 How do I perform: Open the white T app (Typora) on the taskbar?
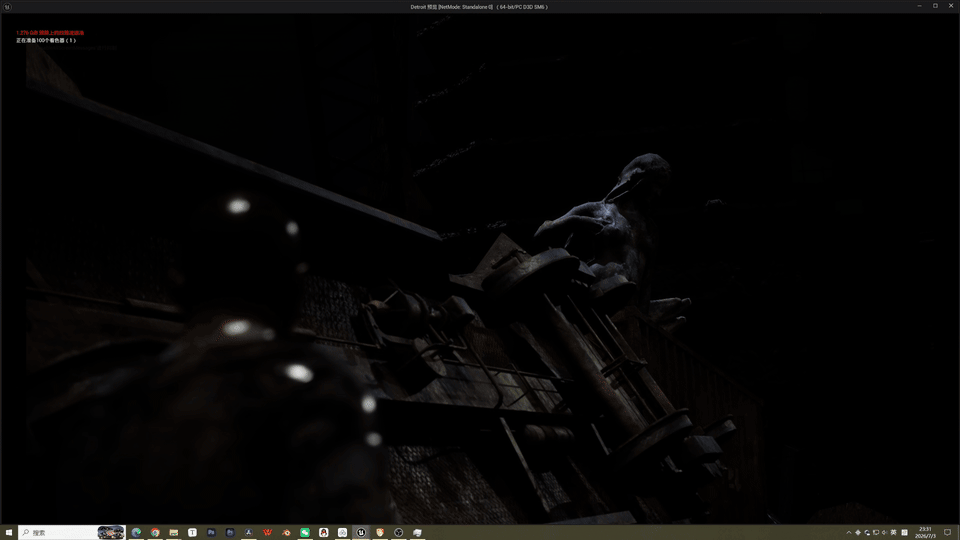tap(192, 533)
